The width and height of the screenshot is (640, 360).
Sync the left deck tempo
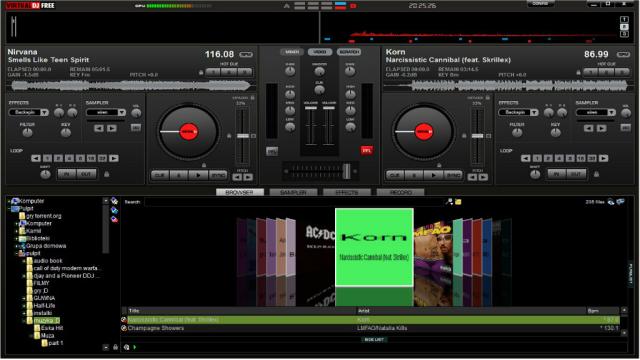coord(218,175)
